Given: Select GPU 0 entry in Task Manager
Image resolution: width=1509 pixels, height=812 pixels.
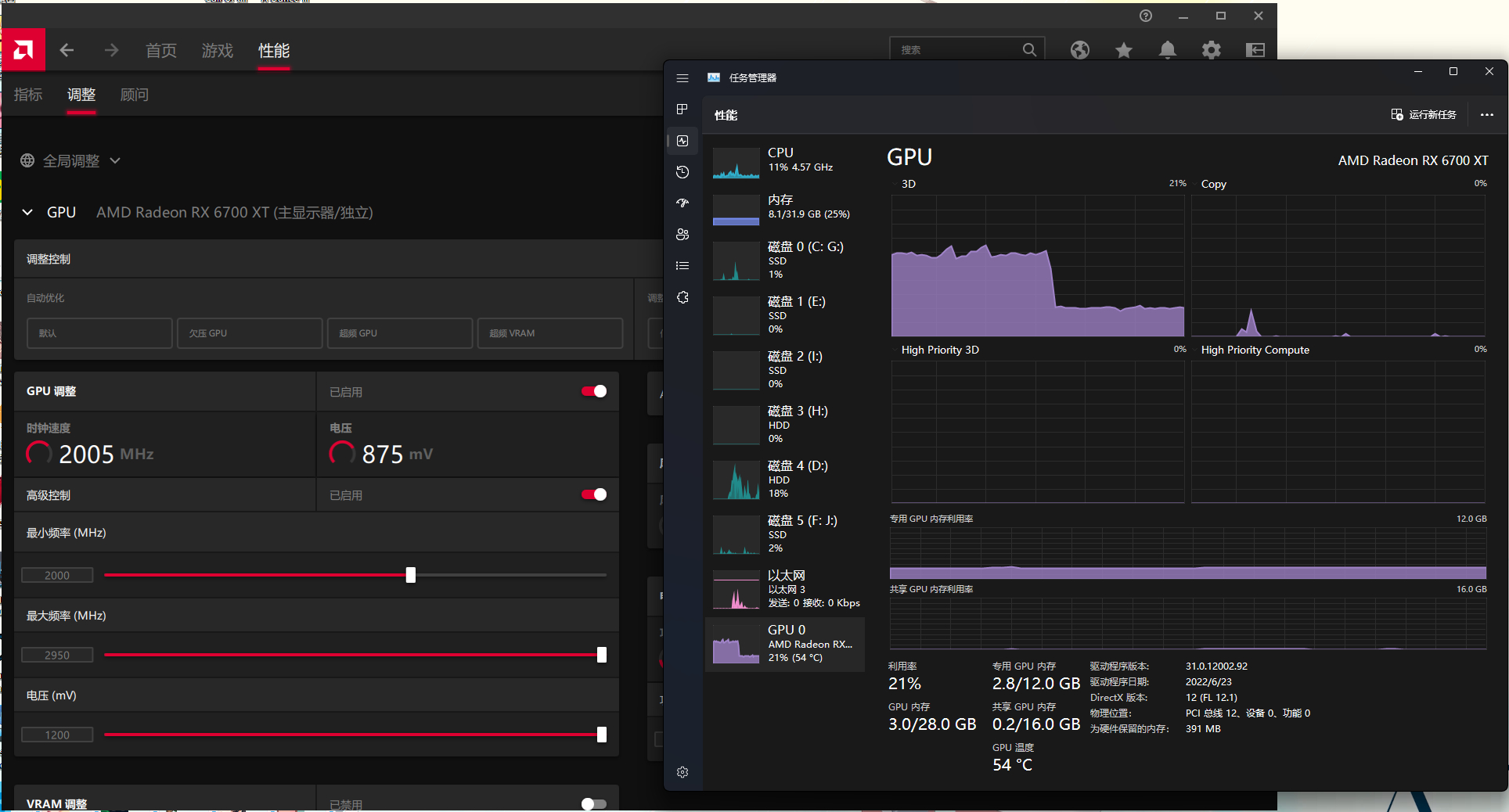Looking at the screenshot, I should (785, 645).
